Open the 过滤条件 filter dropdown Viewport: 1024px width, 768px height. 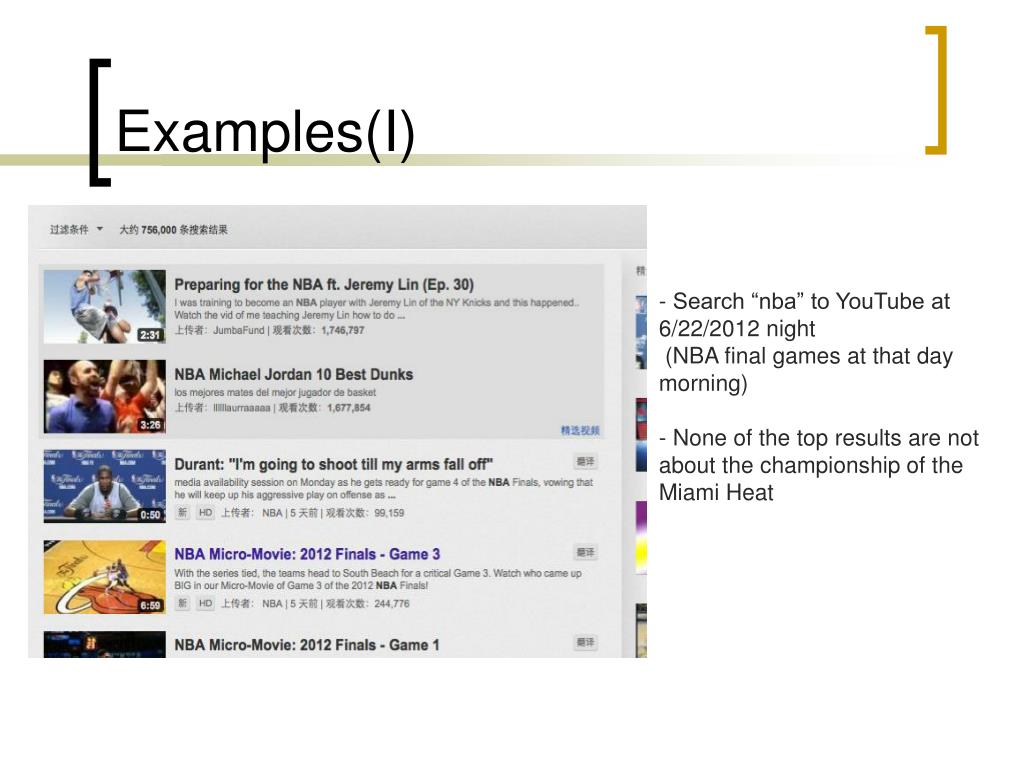(x=76, y=229)
